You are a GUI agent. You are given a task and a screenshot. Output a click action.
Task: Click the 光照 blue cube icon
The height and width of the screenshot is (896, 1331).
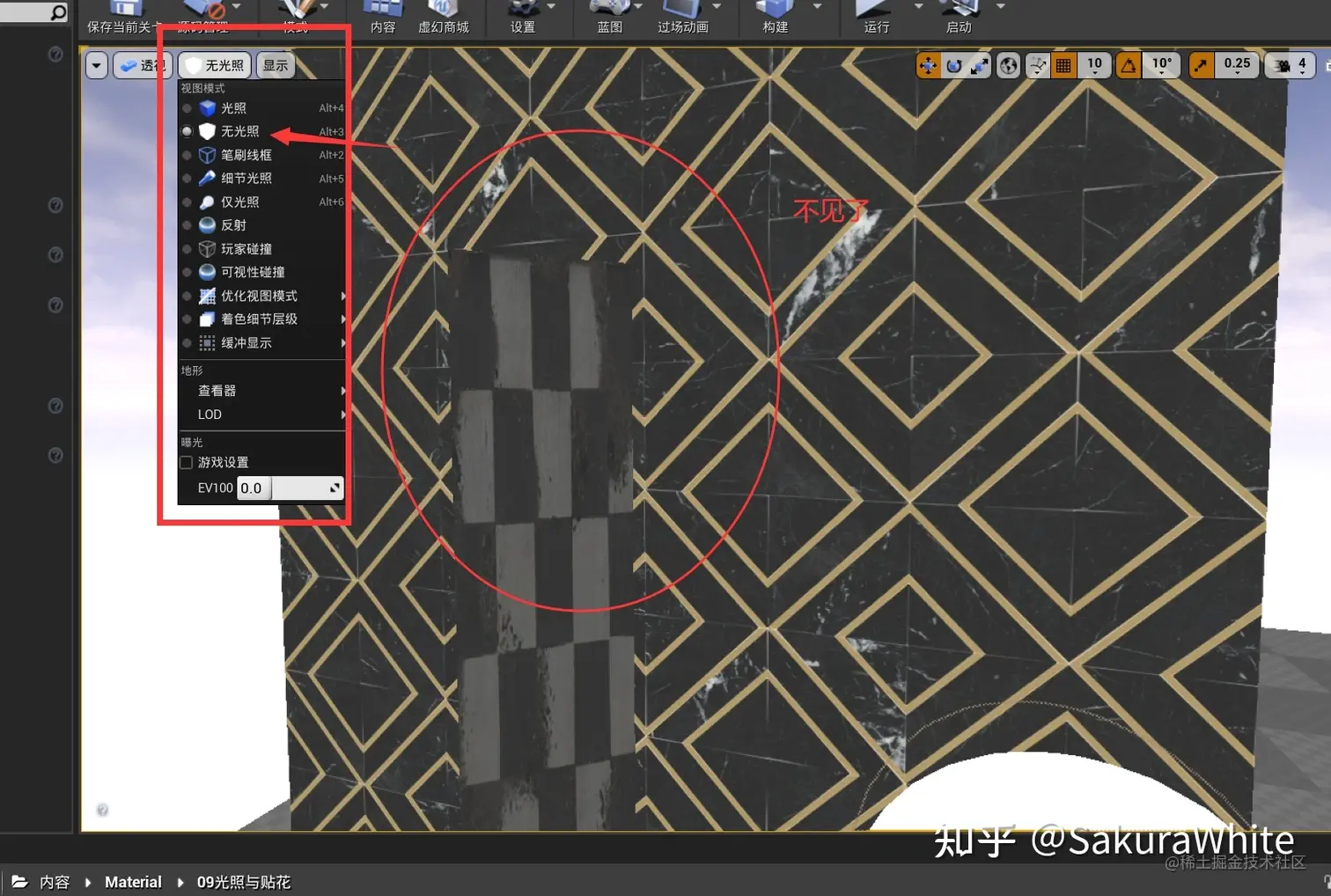click(208, 108)
